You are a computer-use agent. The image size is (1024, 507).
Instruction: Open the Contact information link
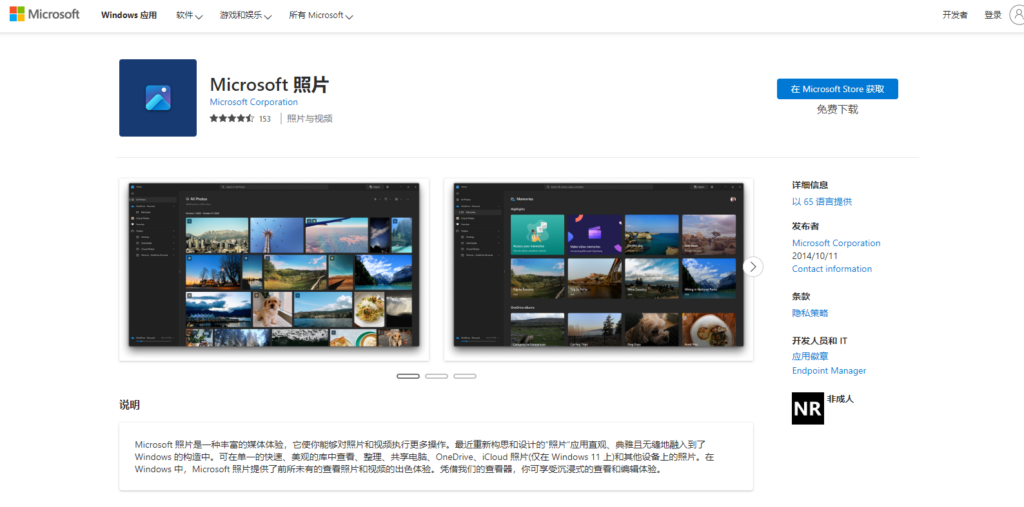click(832, 269)
